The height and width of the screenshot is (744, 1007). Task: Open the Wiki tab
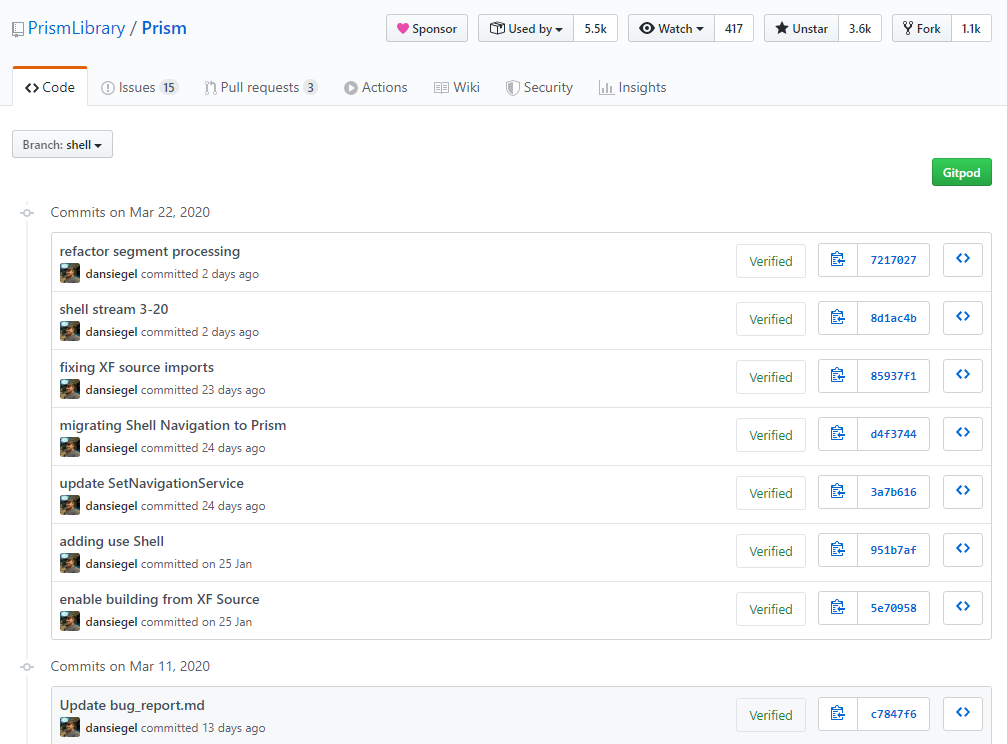click(x=457, y=87)
